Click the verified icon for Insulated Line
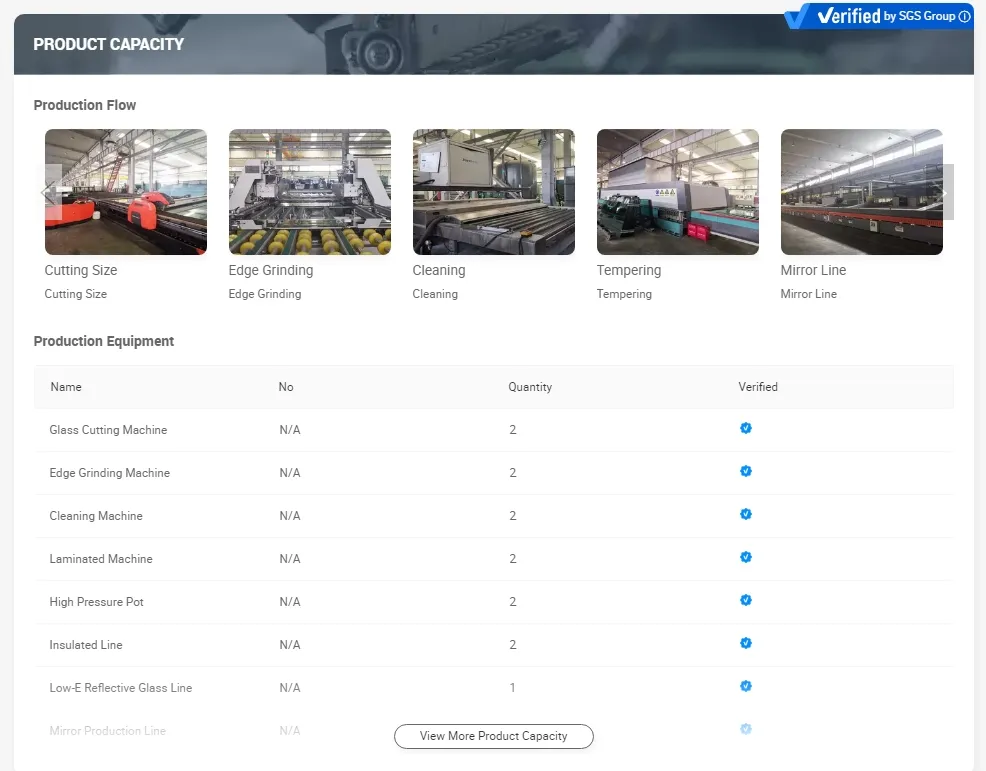This screenshot has width=986, height=771. click(x=746, y=643)
